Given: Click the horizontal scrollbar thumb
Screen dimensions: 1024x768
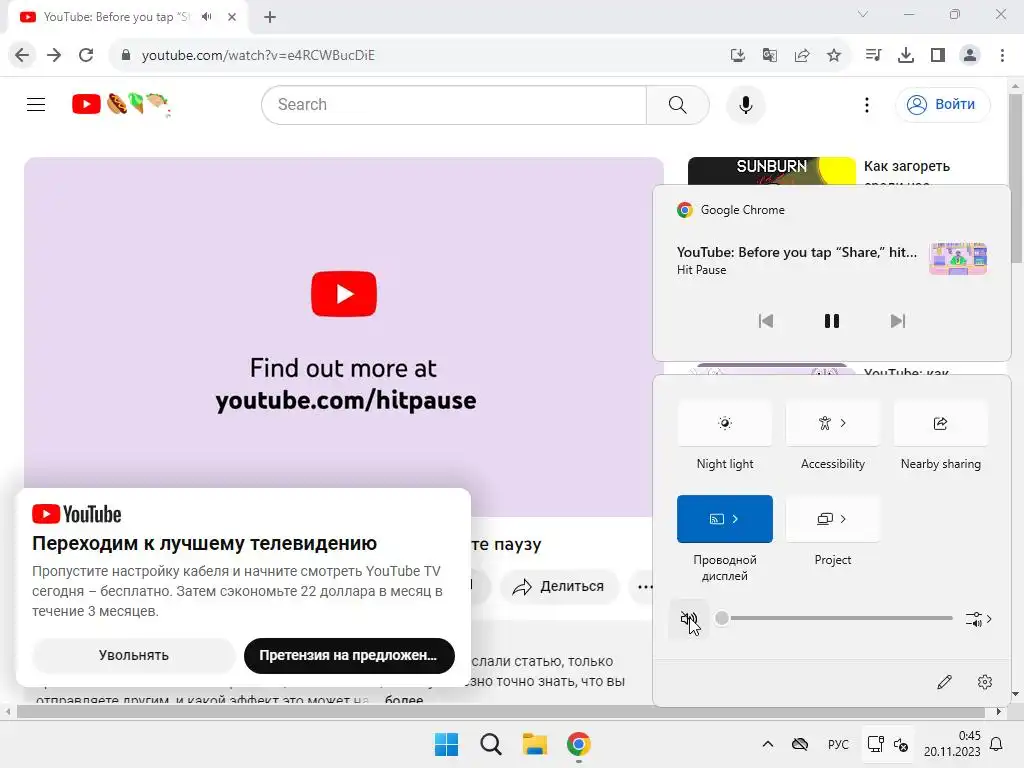Looking at the screenshot, I should tap(503, 711).
